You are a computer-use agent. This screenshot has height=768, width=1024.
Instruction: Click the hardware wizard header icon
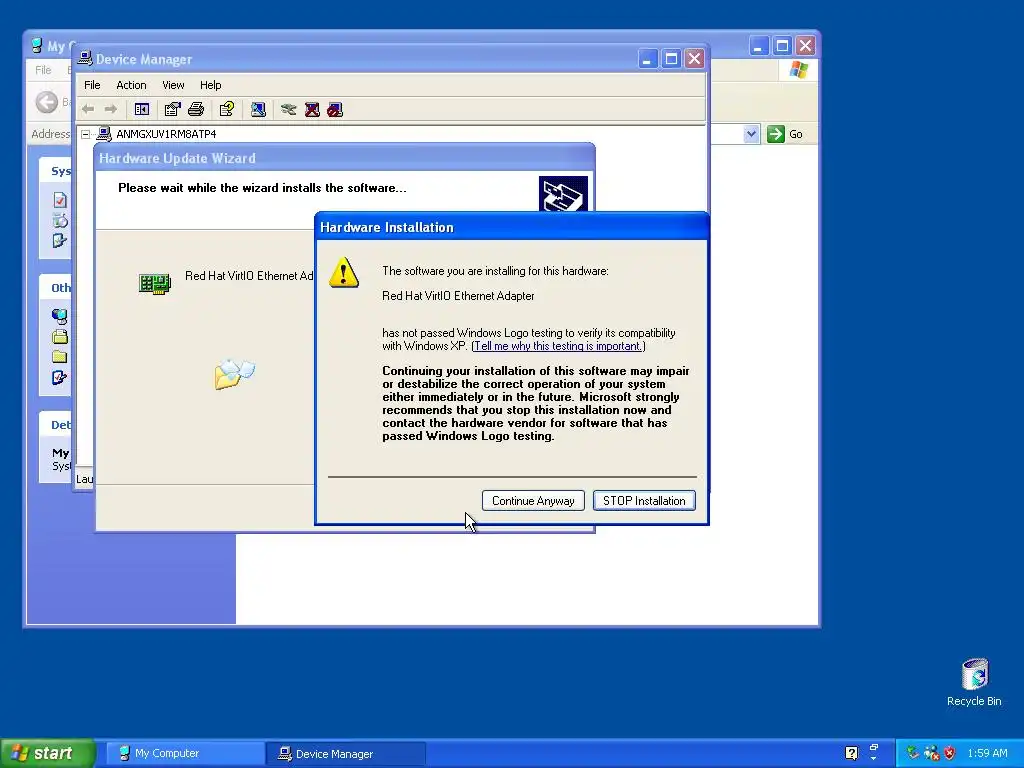(x=563, y=193)
